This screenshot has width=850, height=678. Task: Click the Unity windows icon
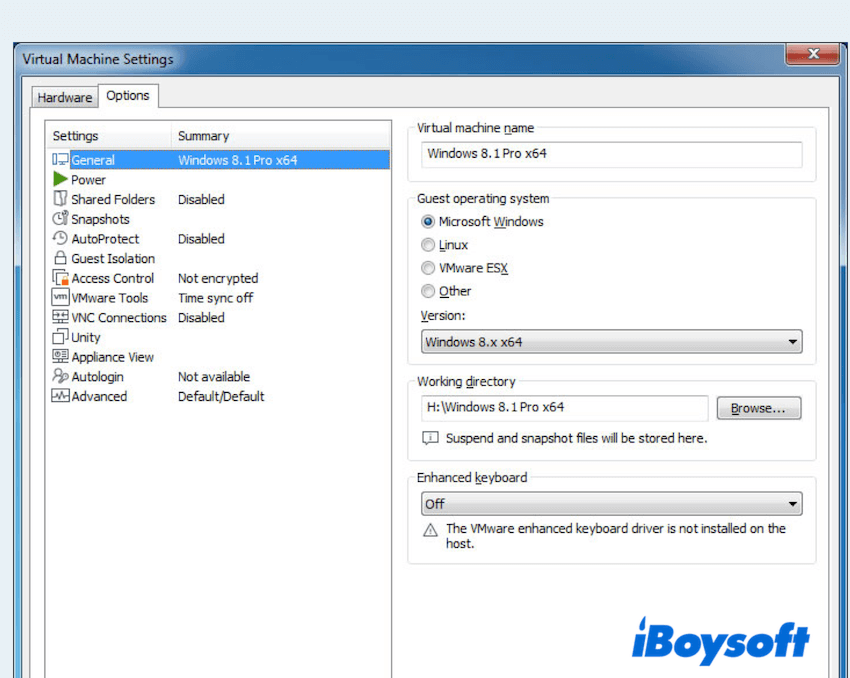[x=60, y=337]
